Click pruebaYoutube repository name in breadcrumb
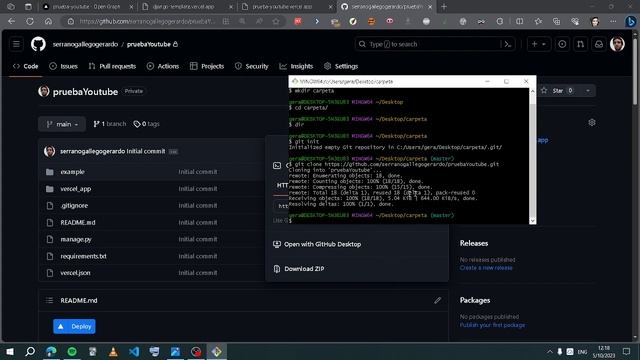This screenshot has width=640, height=360. coord(149,44)
